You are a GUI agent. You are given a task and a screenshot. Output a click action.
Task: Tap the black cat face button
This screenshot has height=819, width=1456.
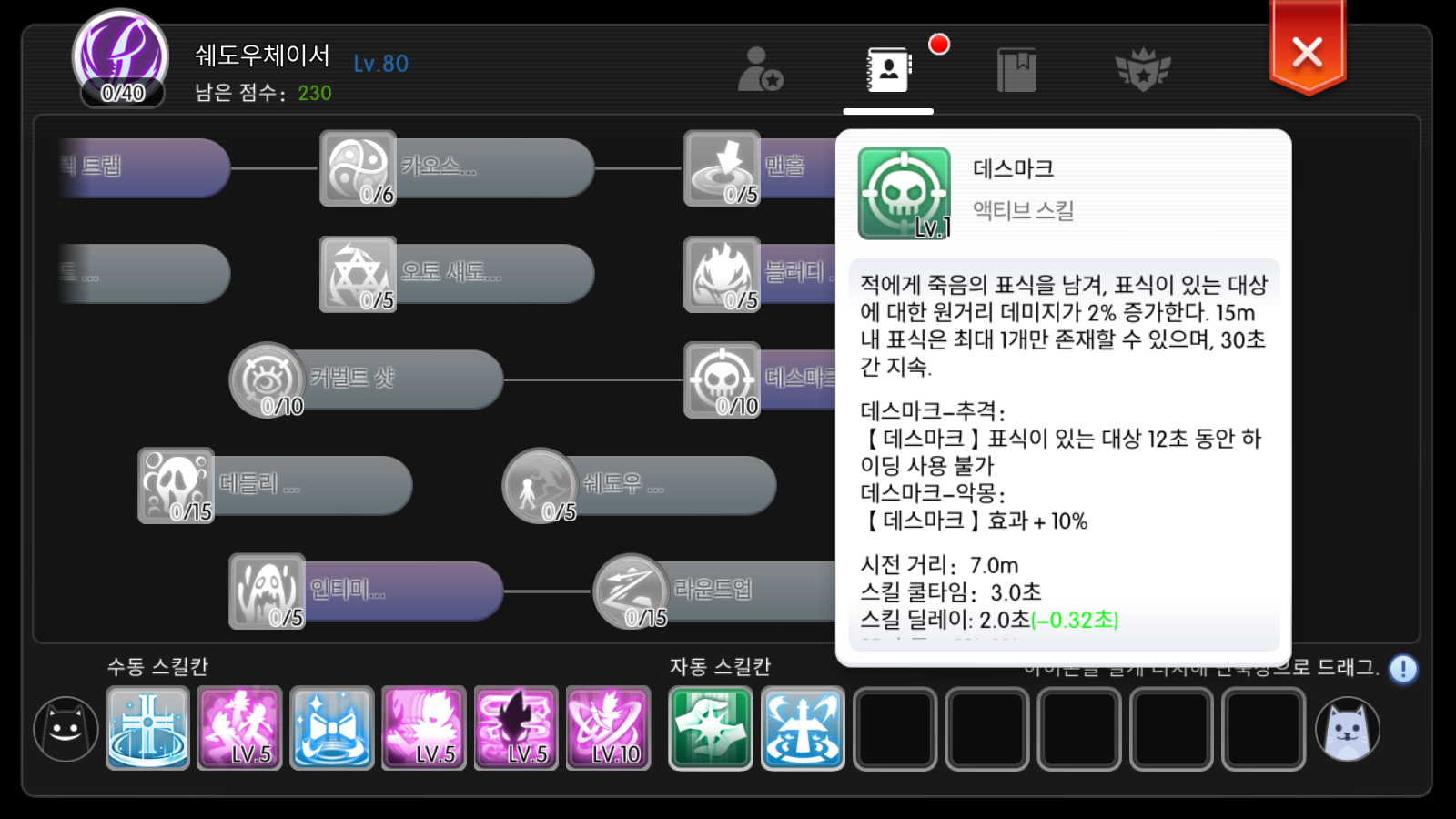(66, 728)
